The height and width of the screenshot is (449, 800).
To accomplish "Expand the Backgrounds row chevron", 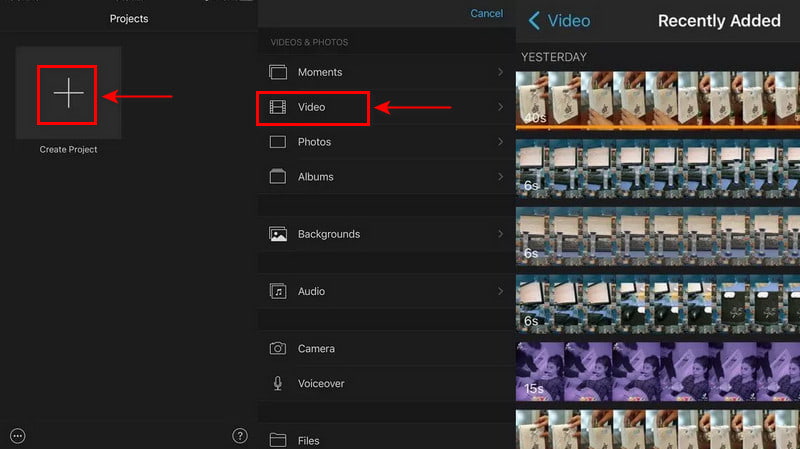I will pyautogui.click(x=500, y=234).
